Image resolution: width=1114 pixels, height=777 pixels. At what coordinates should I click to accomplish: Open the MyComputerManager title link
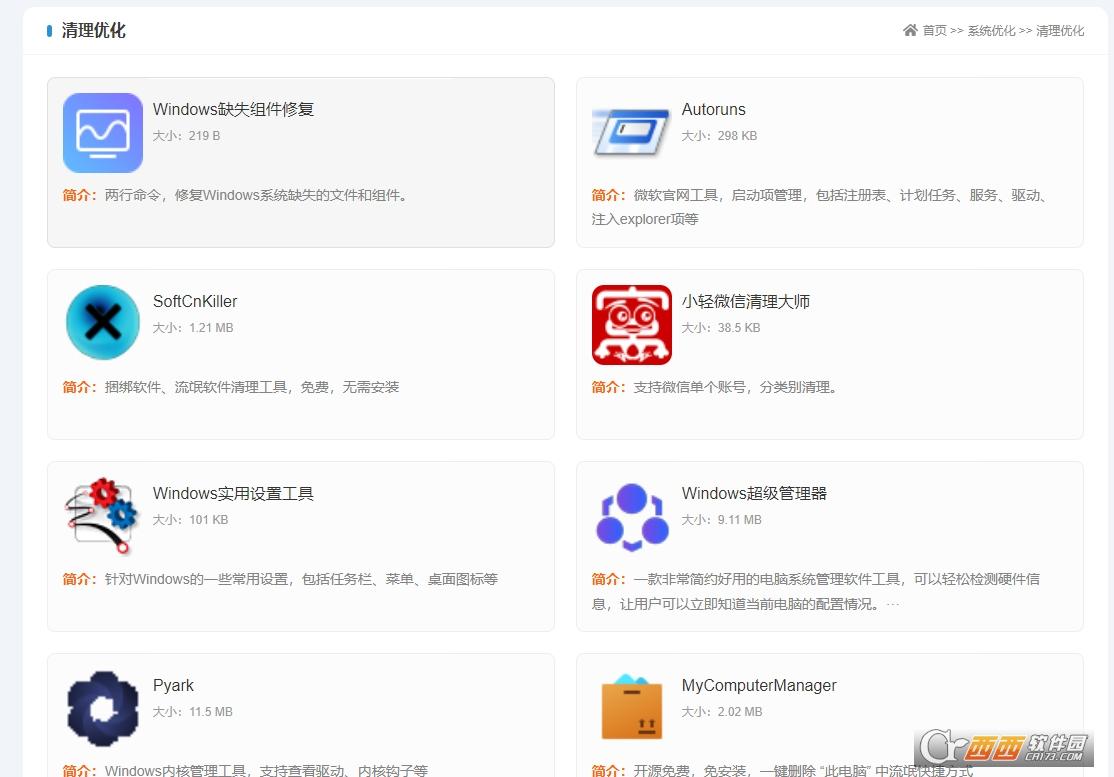point(759,685)
